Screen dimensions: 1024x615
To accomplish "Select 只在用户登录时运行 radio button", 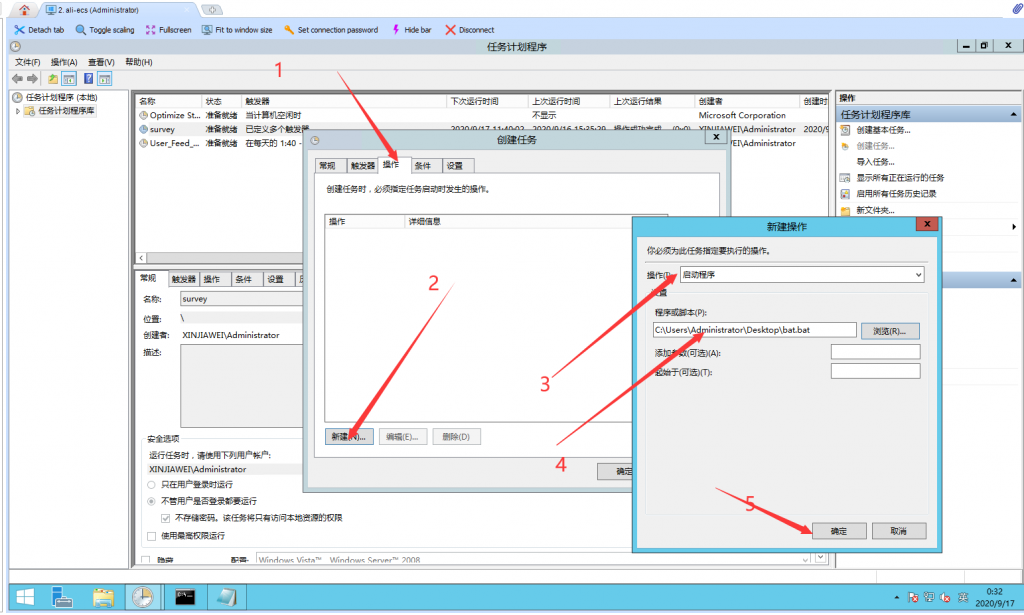I will (151, 484).
